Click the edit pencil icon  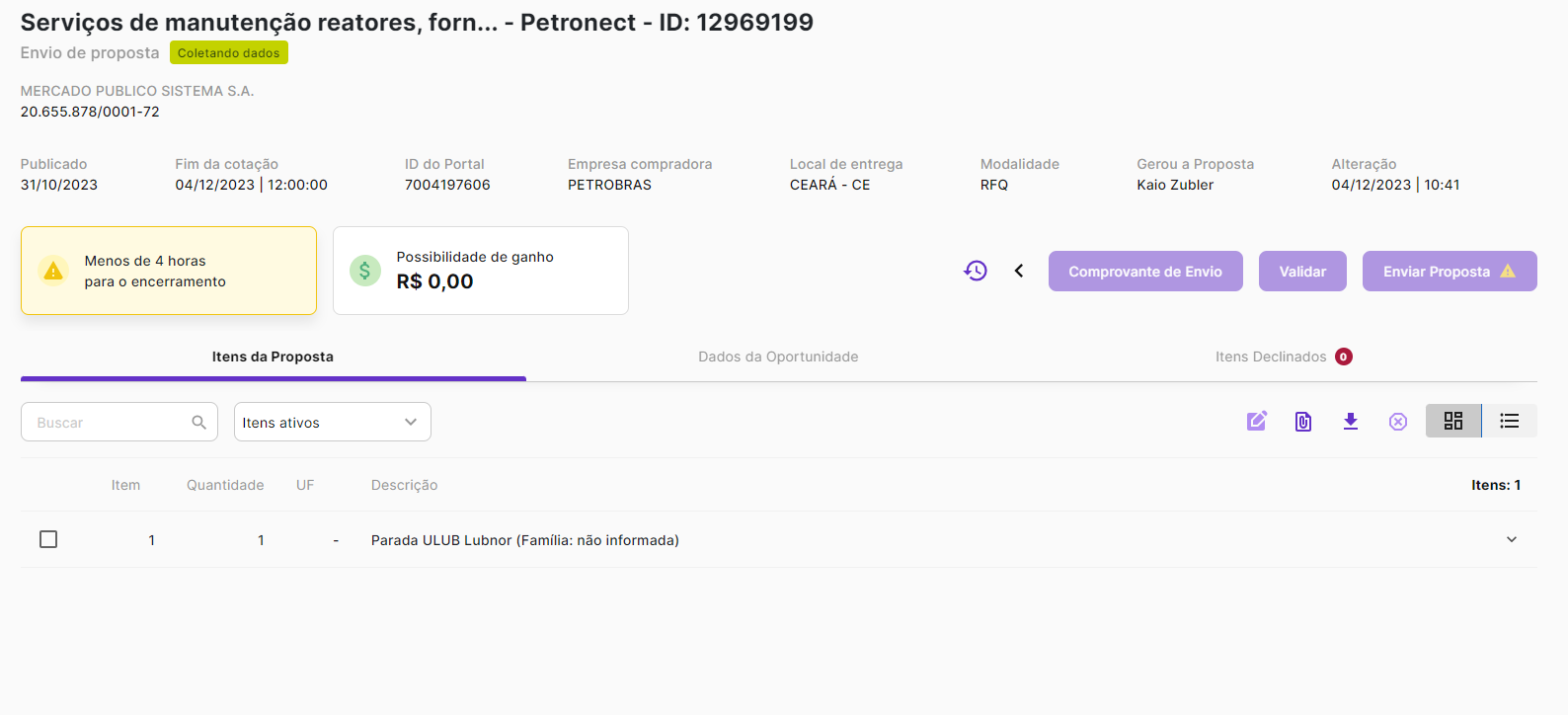tap(1256, 422)
